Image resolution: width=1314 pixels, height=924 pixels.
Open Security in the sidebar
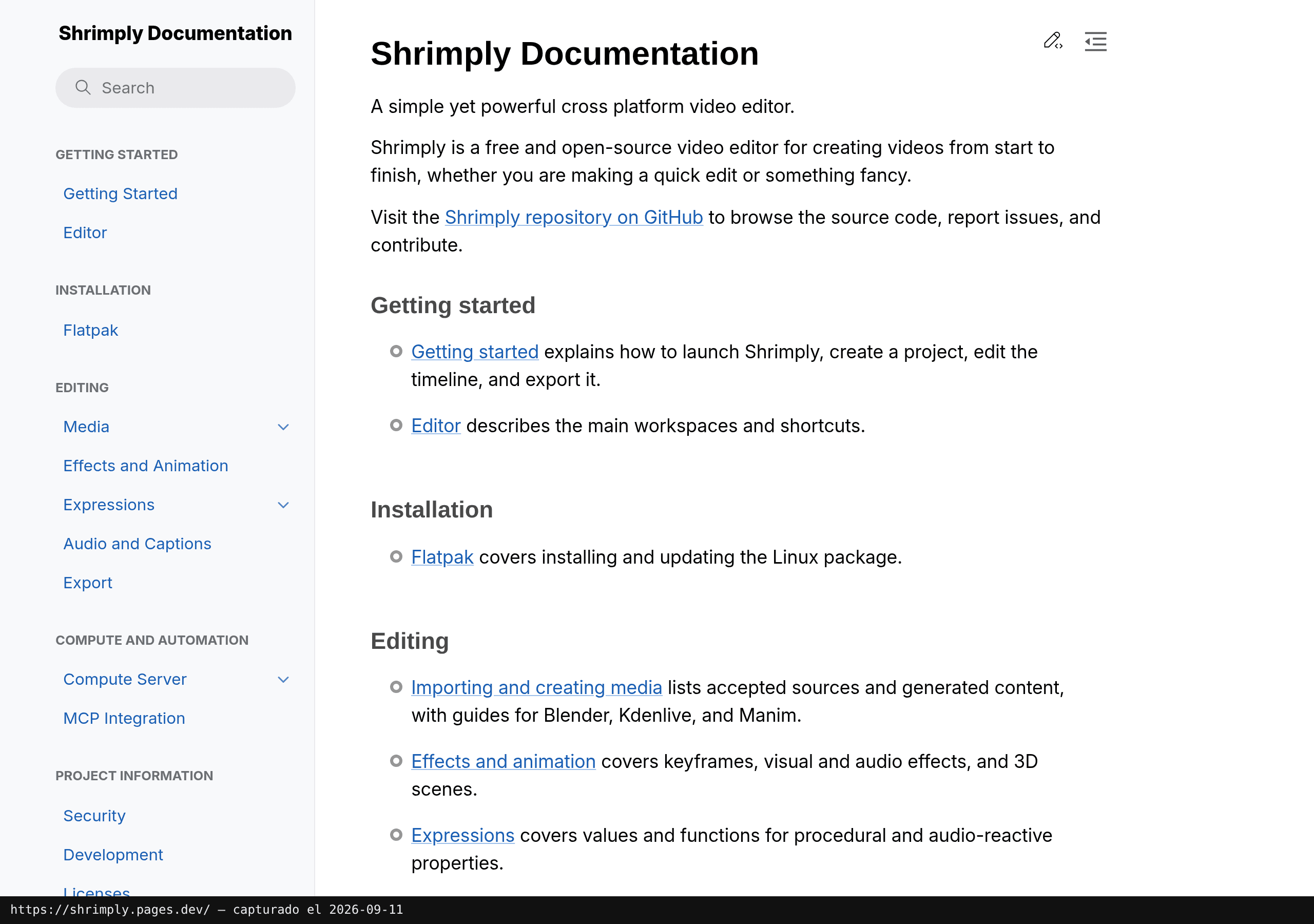tap(94, 816)
